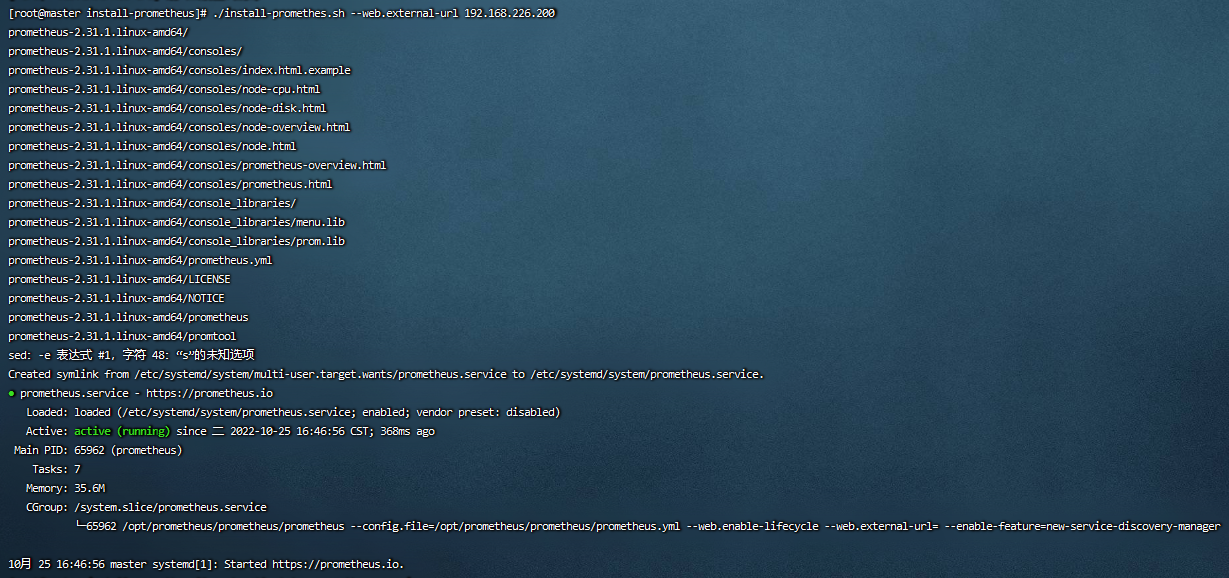Click the consoles/prometheus-overview.html line
Viewport: 1229px width, 578px height.
click(197, 165)
